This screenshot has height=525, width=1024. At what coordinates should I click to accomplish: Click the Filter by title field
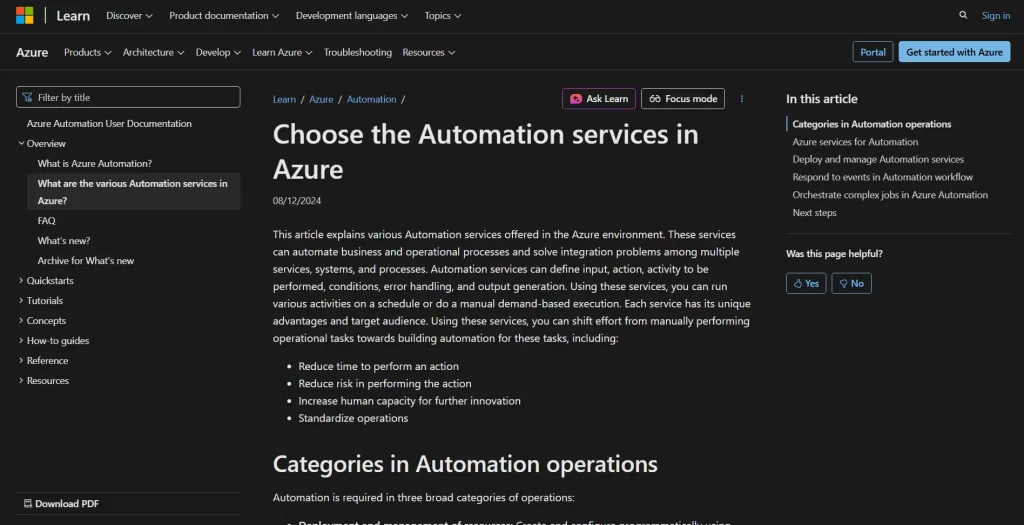click(128, 97)
